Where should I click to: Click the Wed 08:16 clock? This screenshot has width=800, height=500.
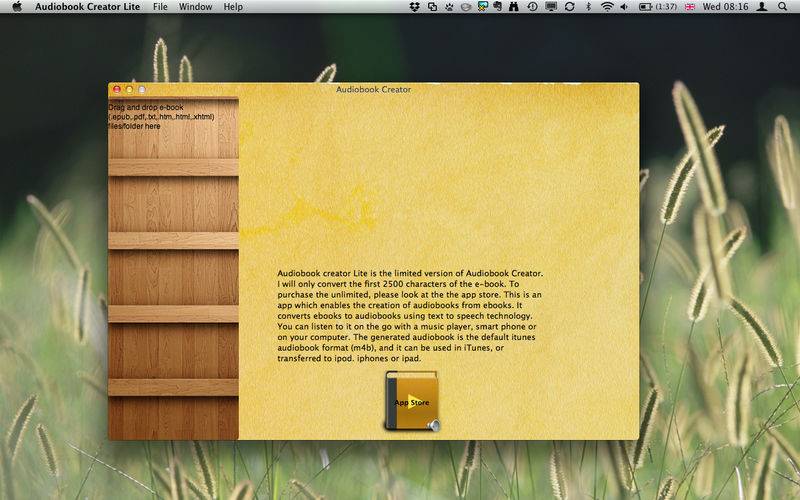click(x=726, y=7)
